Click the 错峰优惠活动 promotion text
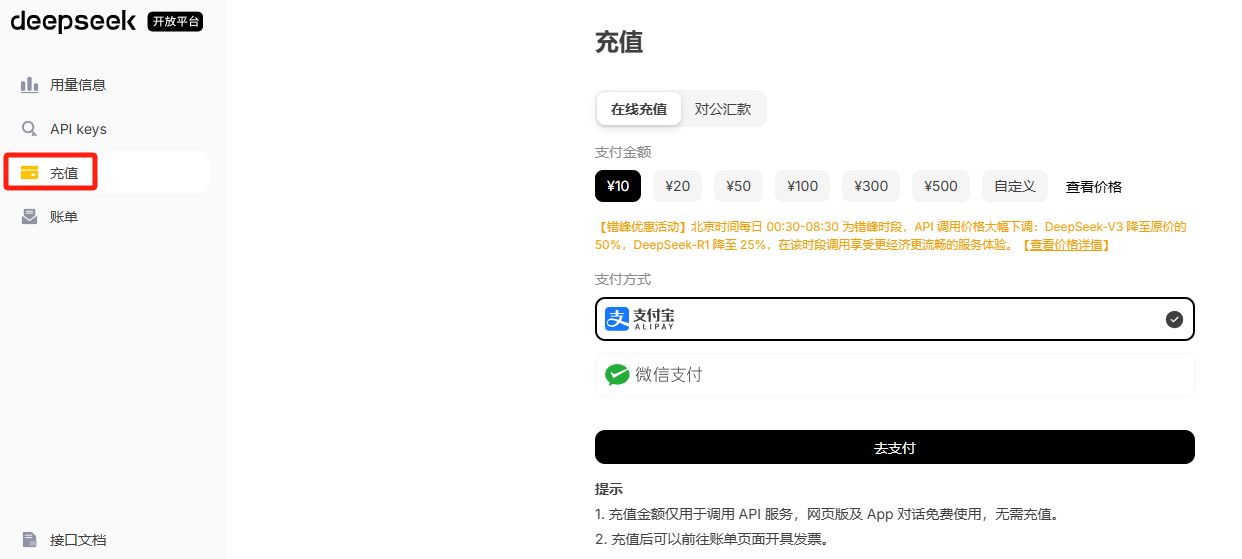The width and height of the screenshot is (1242, 559). (x=891, y=236)
